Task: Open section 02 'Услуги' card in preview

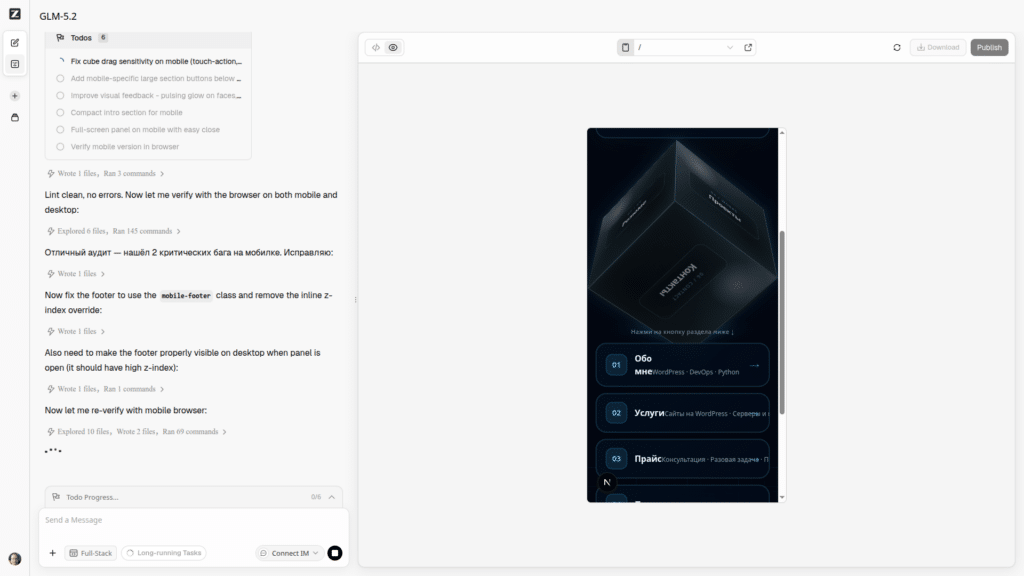Action: 682,413
